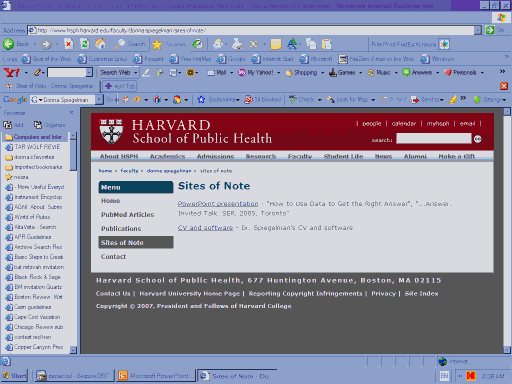Open the History icon in the toolbar
The height and width of the screenshot is (384, 512).
198,44
